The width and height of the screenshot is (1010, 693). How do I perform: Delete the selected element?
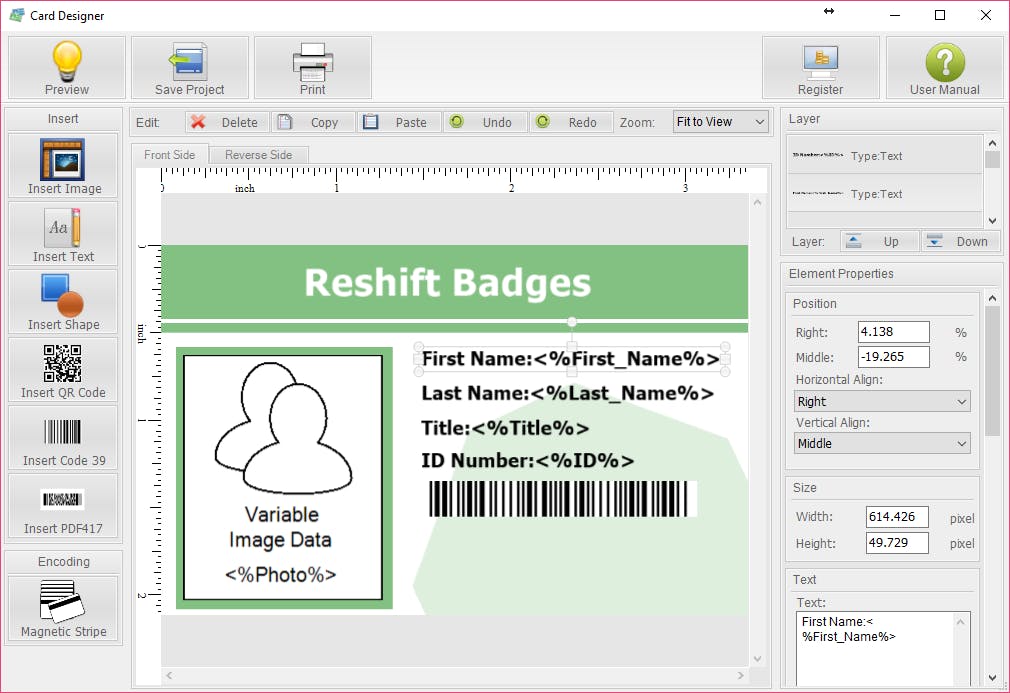point(227,122)
